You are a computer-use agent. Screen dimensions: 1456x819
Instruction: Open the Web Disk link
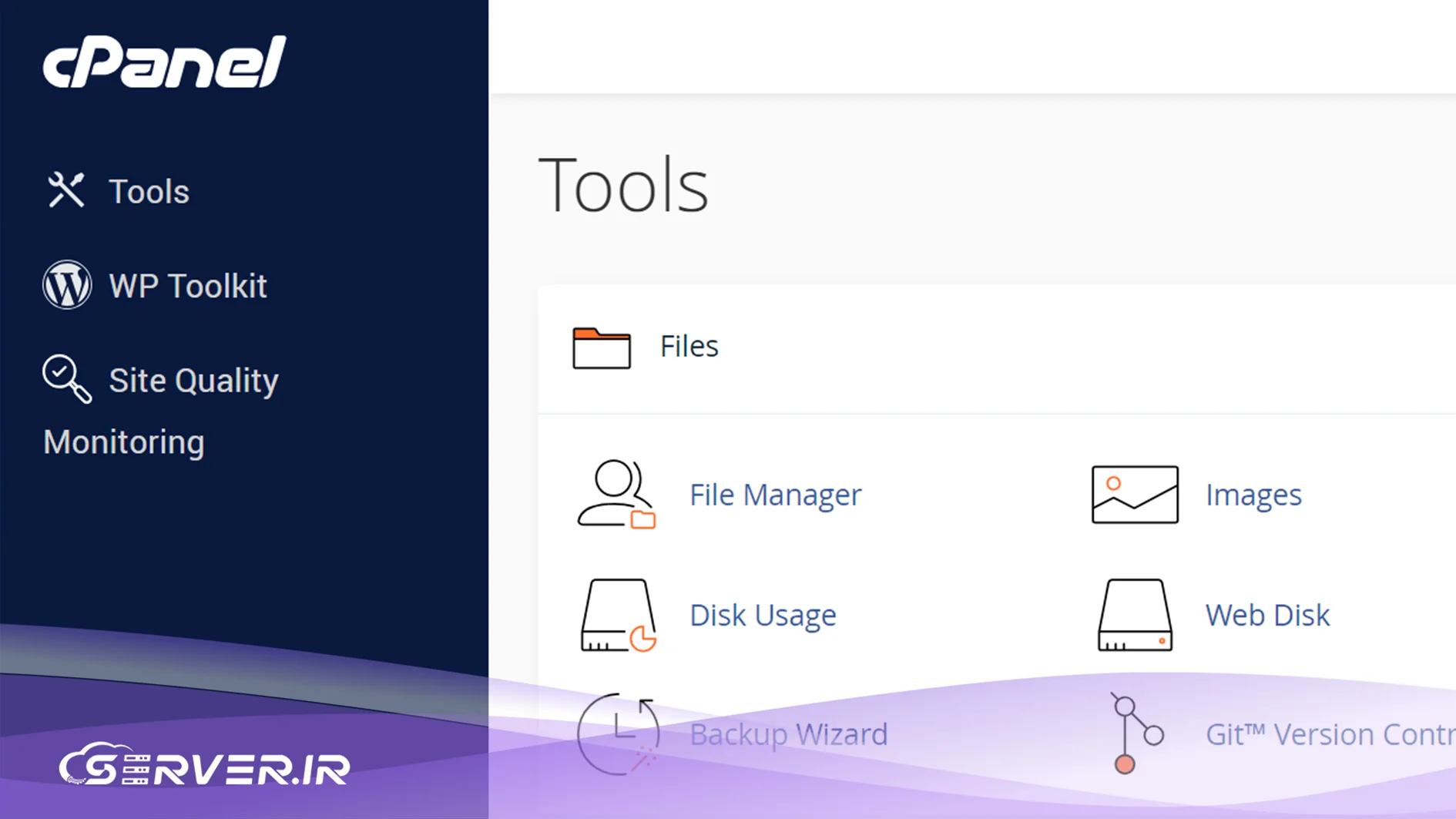pos(1267,615)
